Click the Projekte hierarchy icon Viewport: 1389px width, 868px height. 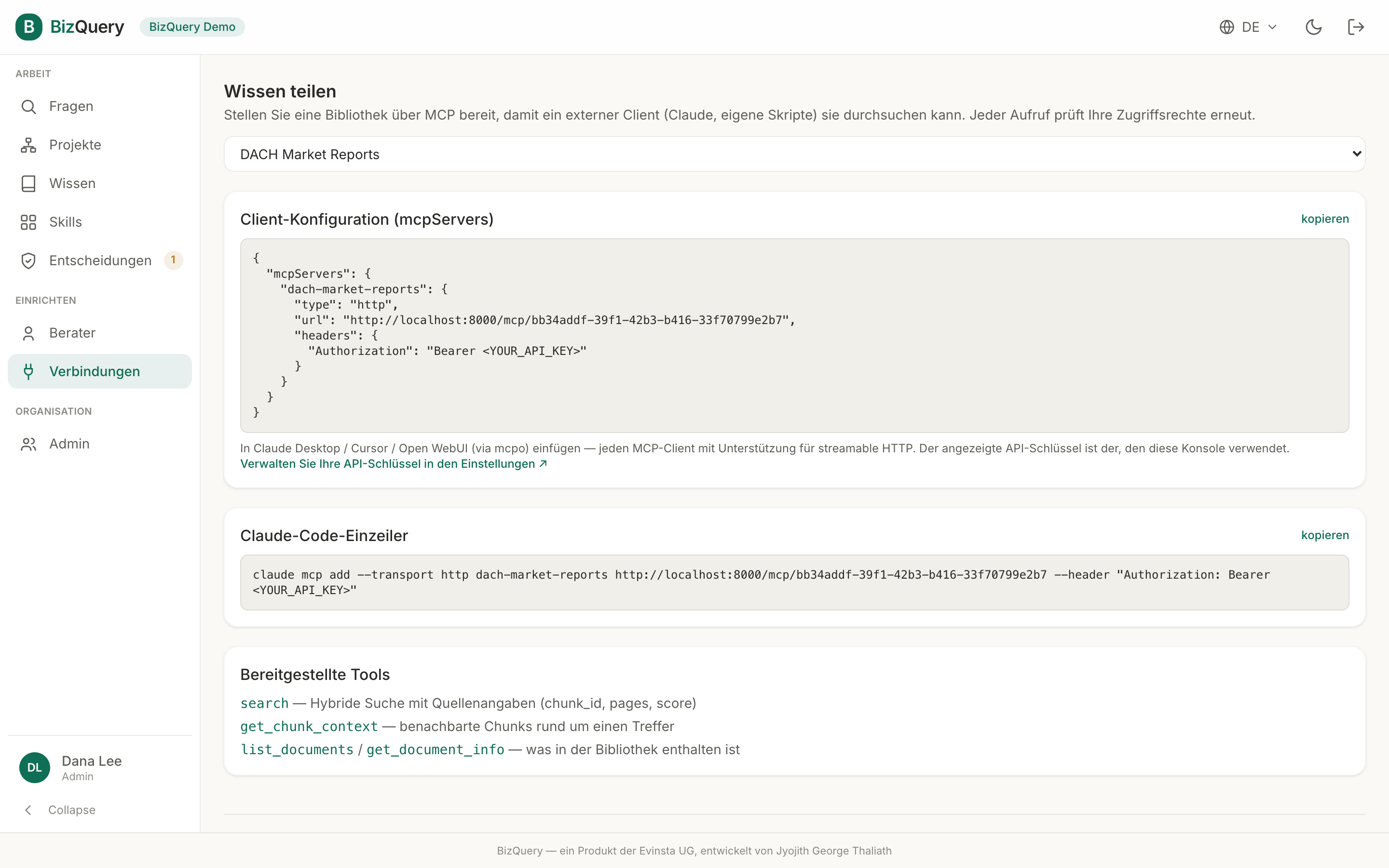pos(29,145)
